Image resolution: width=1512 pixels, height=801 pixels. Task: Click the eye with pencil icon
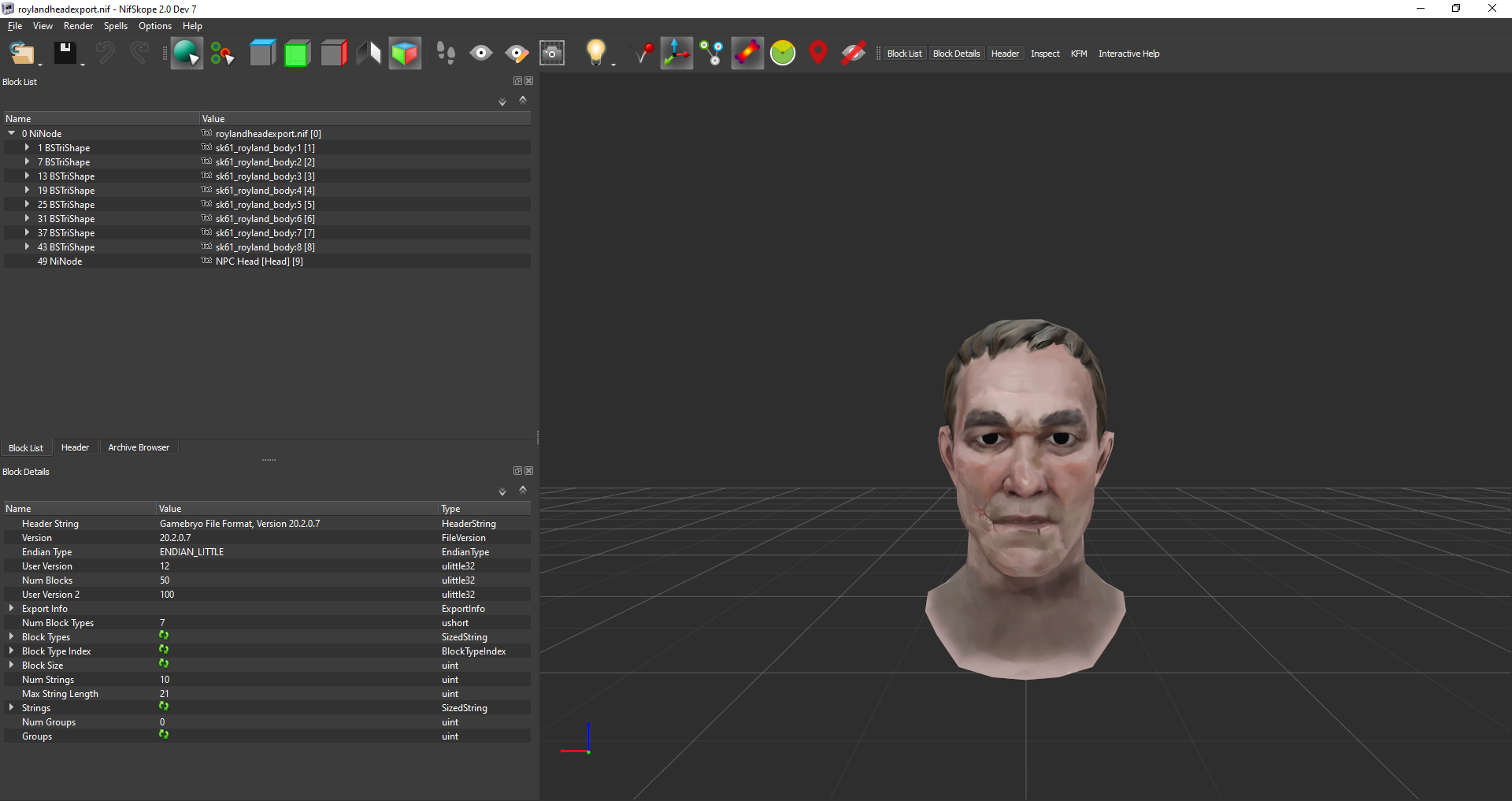(x=517, y=54)
